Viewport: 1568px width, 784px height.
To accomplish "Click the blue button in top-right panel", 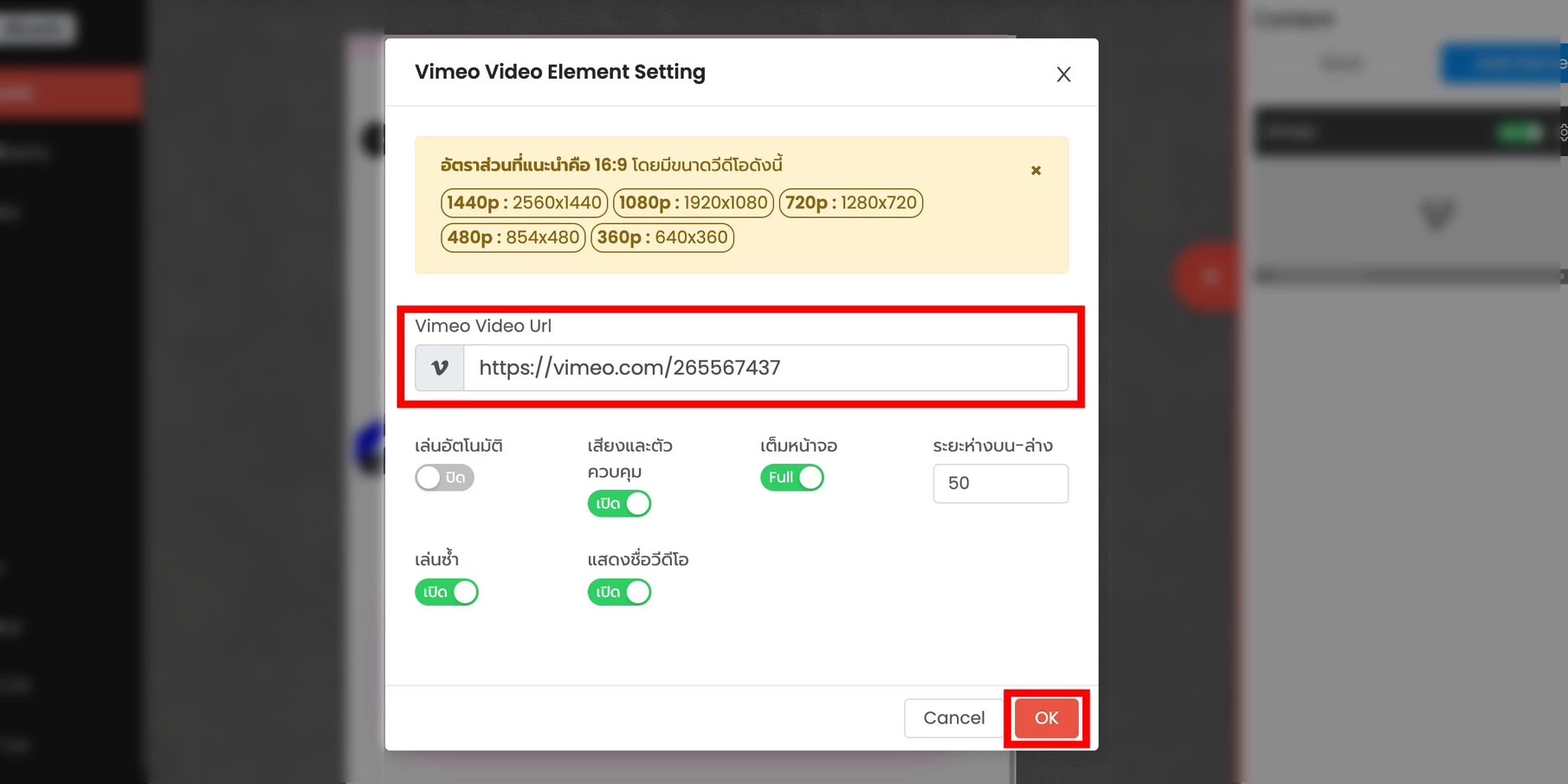I will pos(1503,64).
